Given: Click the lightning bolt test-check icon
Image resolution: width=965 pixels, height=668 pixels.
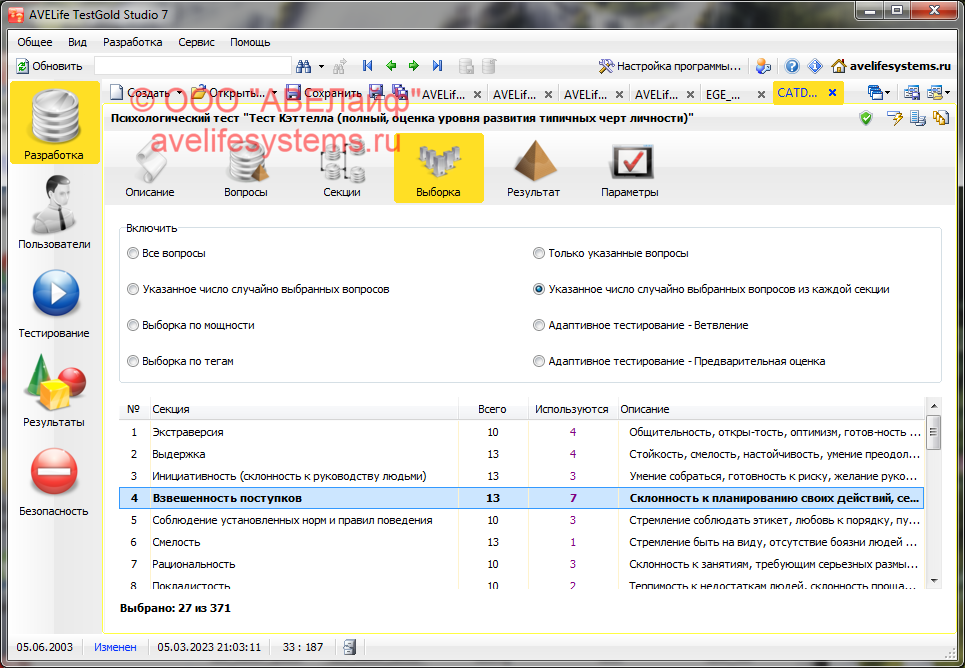Looking at the screenshot, I should pos(893,117).
